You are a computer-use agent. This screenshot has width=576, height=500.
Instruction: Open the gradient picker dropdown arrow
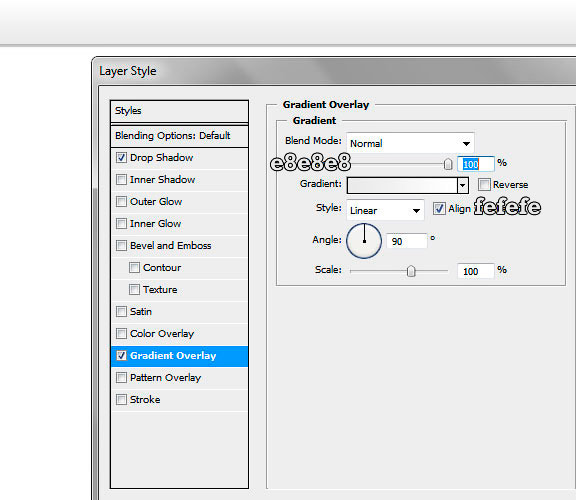(463, 186)
